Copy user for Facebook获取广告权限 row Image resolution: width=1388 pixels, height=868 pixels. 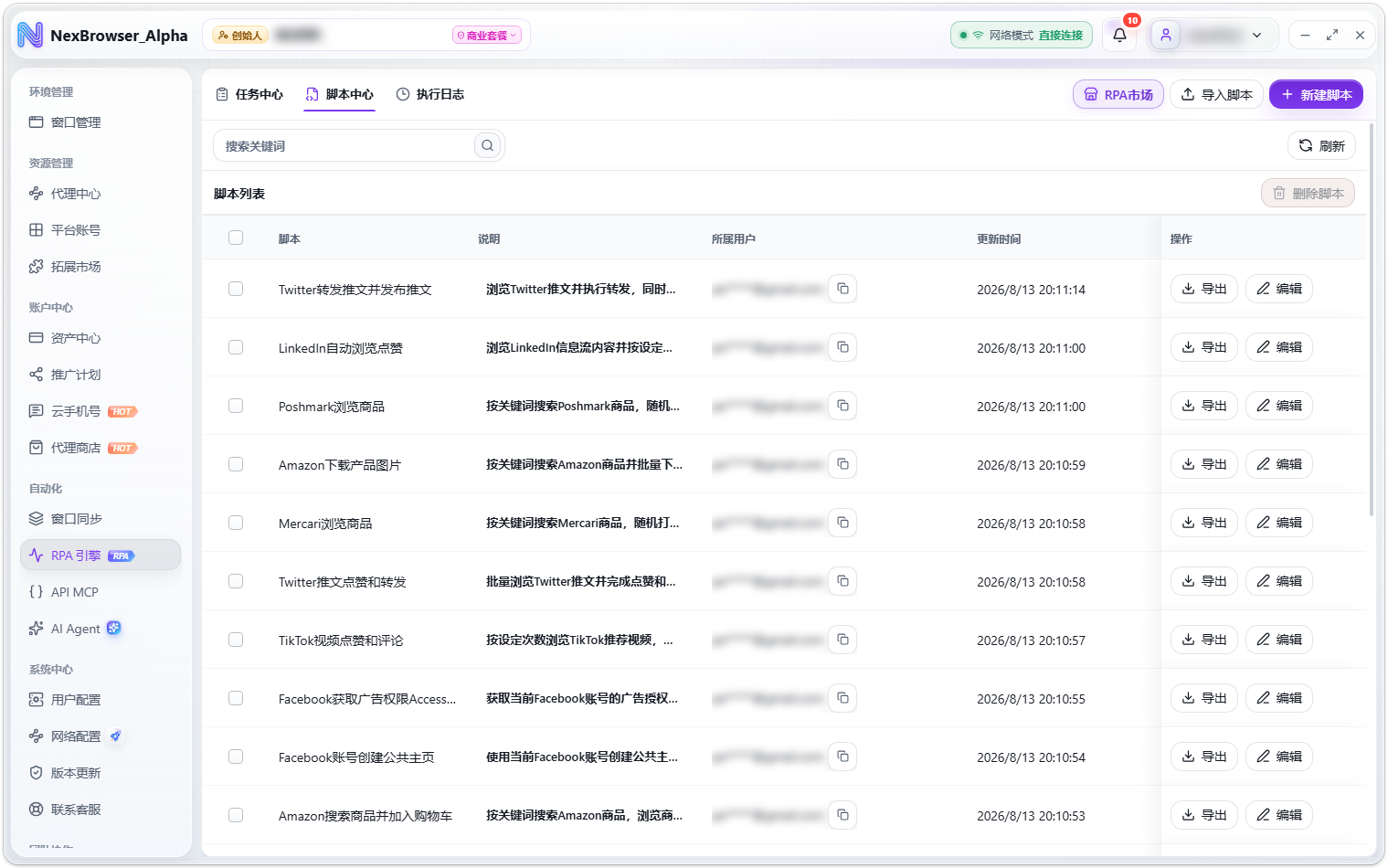(x=842, y=698)
